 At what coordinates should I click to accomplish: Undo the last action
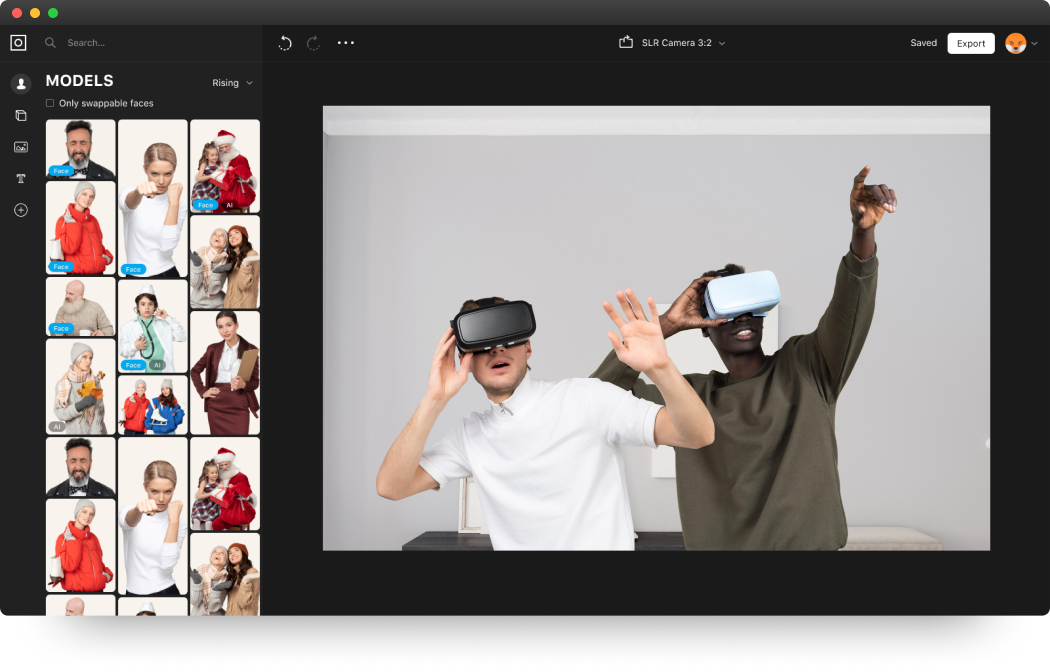click(x=285, y=43)
